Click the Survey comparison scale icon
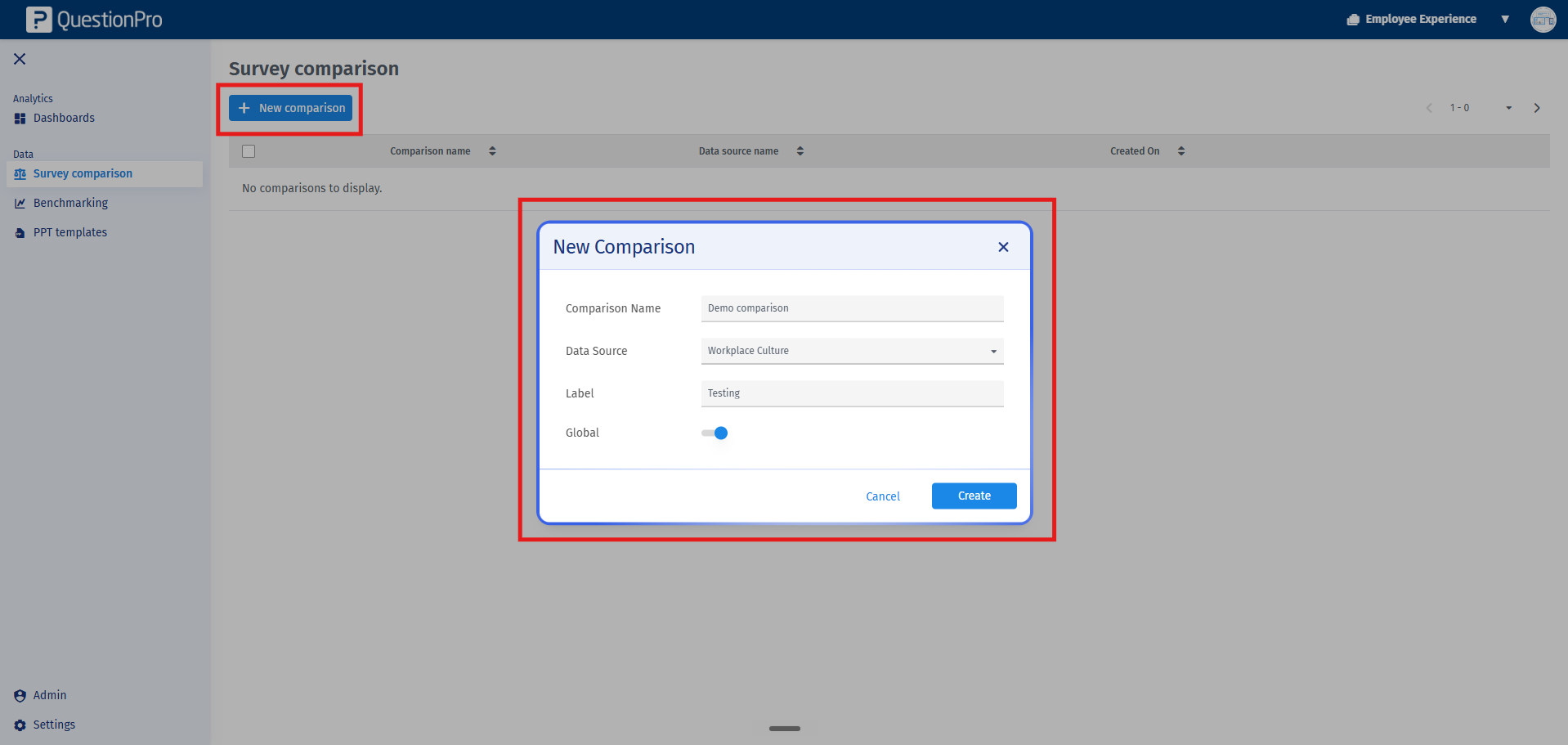Image resolution: width=1568 pixels, height=745 pixels. pyautogui.click(x=20, y=174)
